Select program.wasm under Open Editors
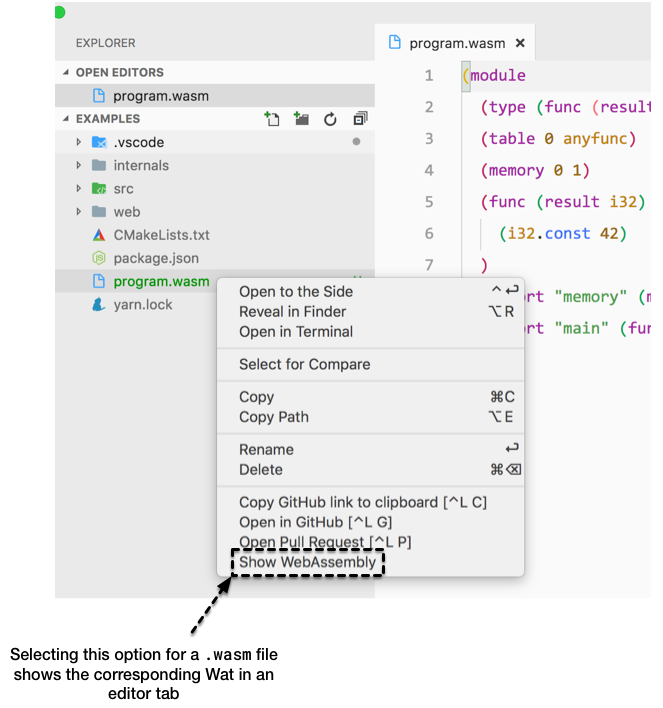 coord(160,96)
